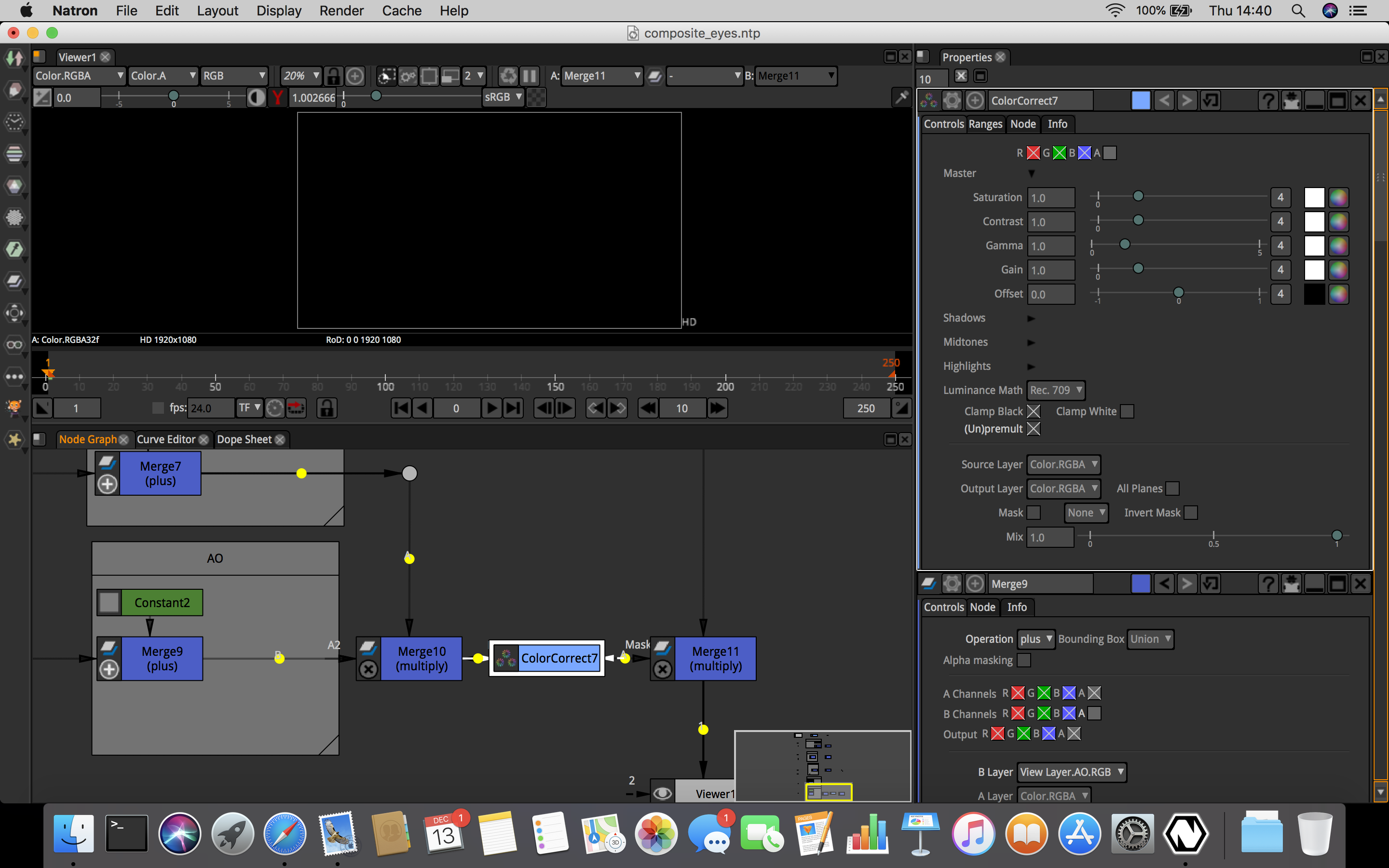Screen dimensions: 1389x868
Task: Open the sRGB colorspace dropdown
Action: click(x=504, y=97)
